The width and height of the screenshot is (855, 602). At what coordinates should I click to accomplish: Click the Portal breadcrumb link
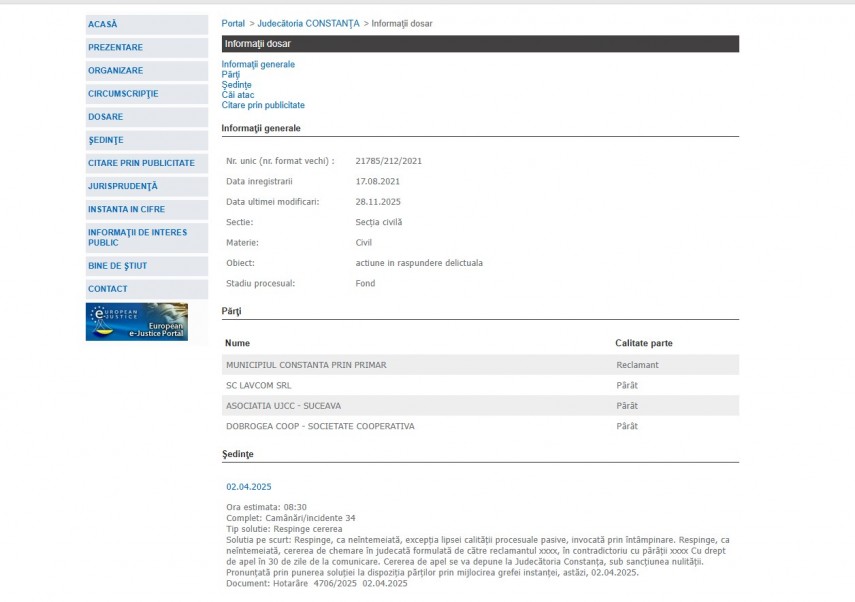[233, 23]
